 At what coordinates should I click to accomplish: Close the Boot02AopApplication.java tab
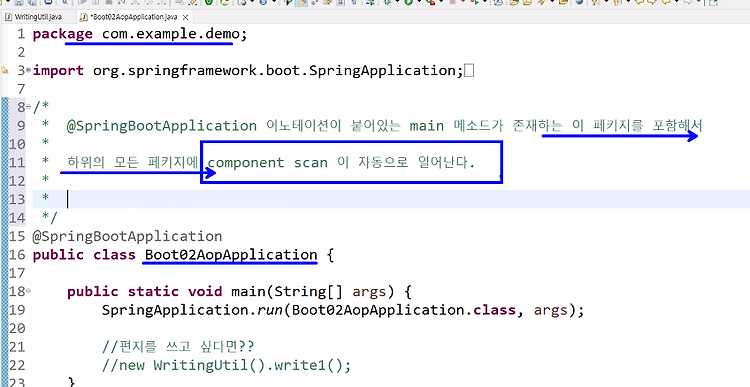tap(186, 17)
